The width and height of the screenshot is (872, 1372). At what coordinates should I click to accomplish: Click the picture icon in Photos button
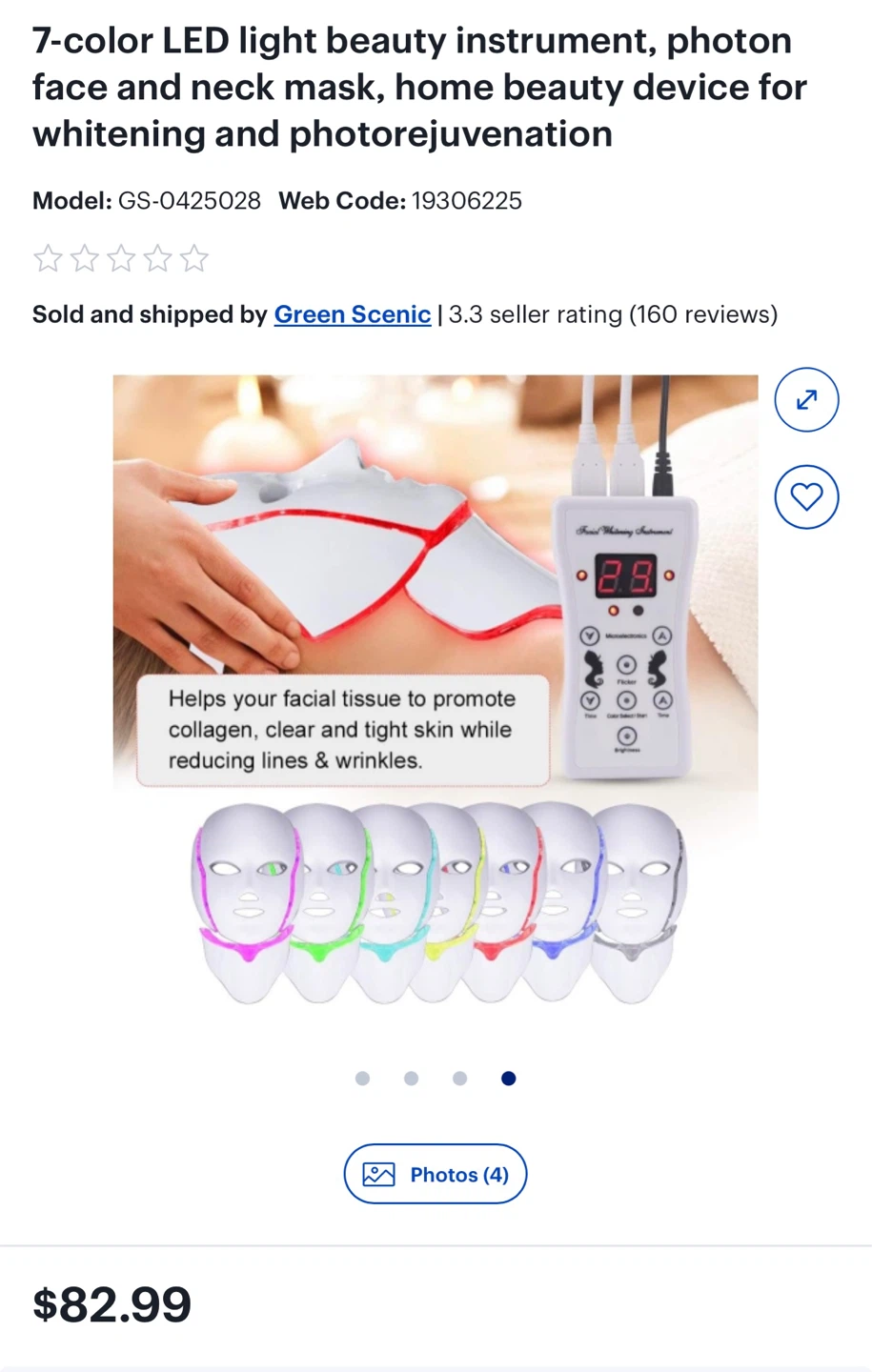coord(378,1175)
